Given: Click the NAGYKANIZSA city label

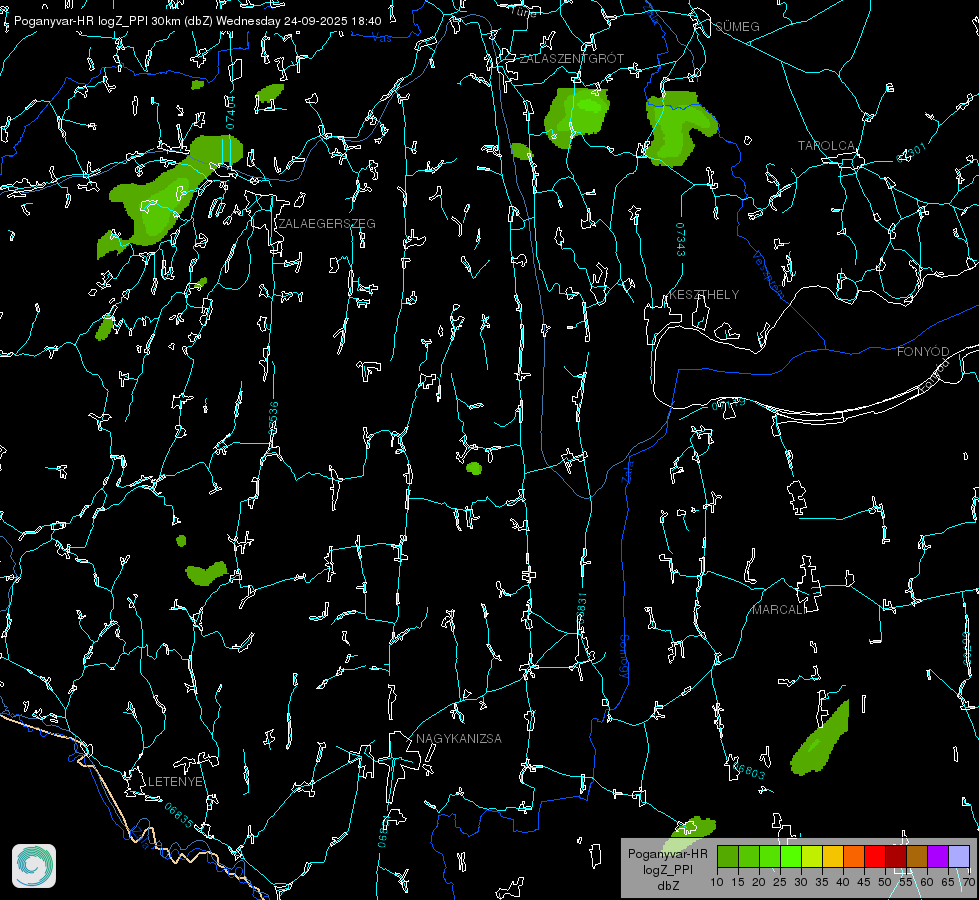Looking at the screenshot, I should click(x=459, y=739).
